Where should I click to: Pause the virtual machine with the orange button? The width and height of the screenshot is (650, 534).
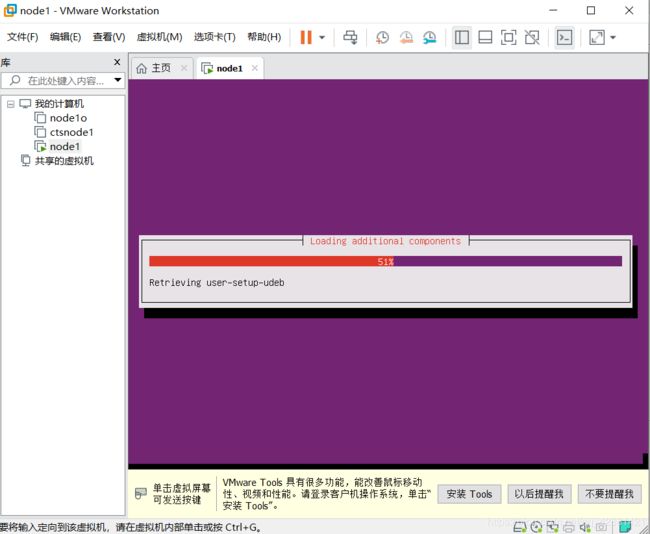(x=306, y=37)
